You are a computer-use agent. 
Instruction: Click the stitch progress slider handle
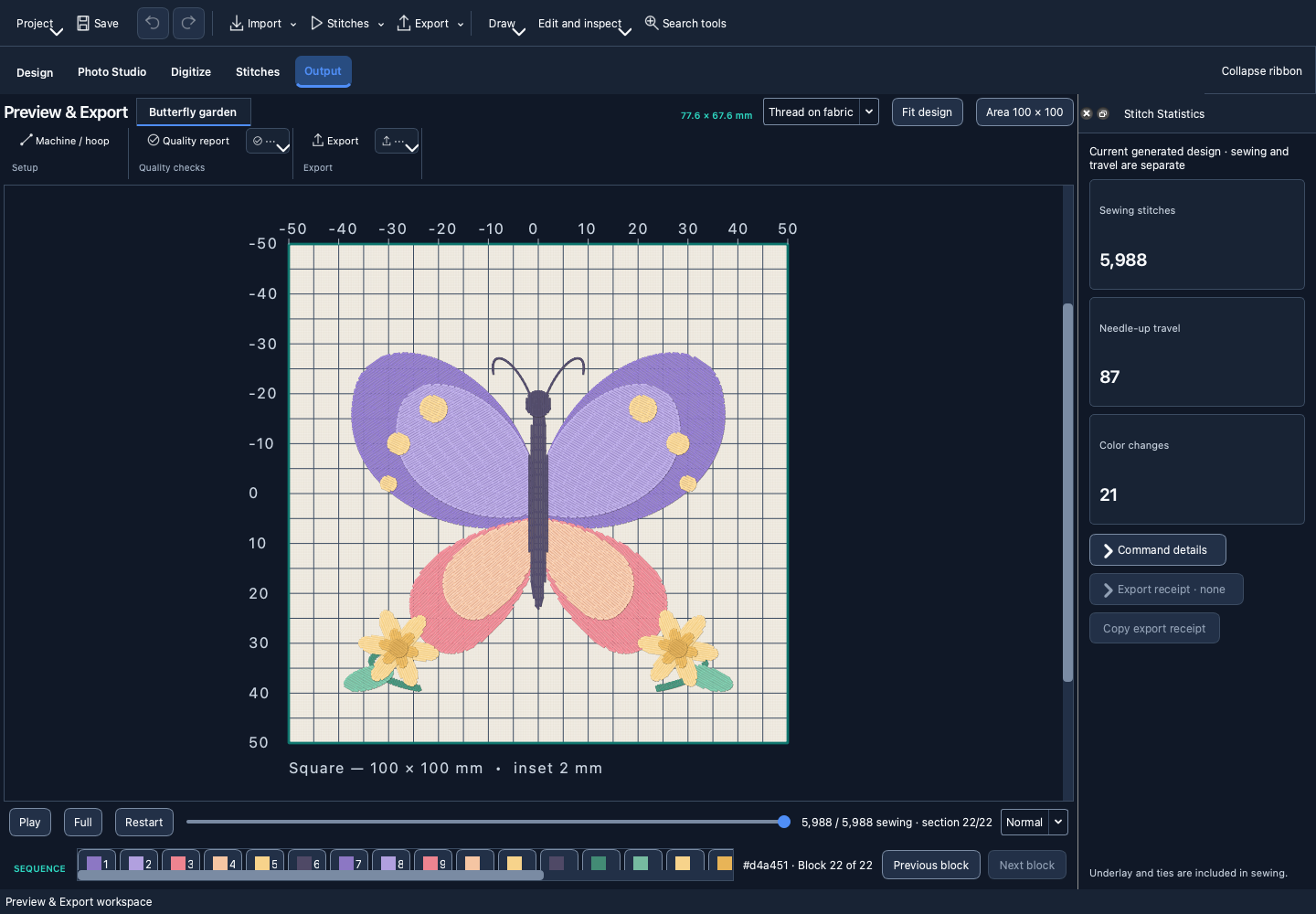click(783, 822)
